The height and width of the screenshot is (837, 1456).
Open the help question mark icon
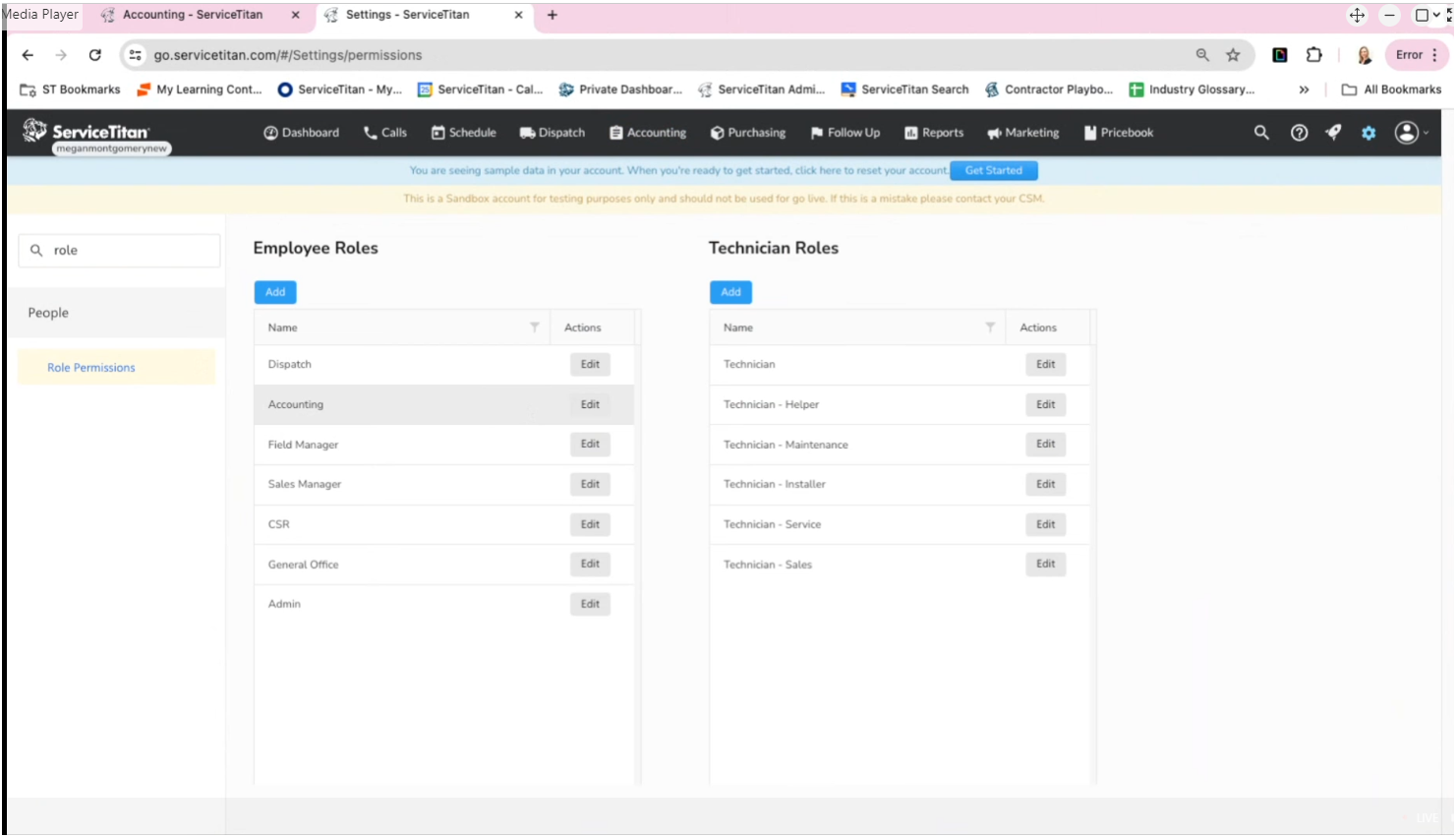point(1299,133)
